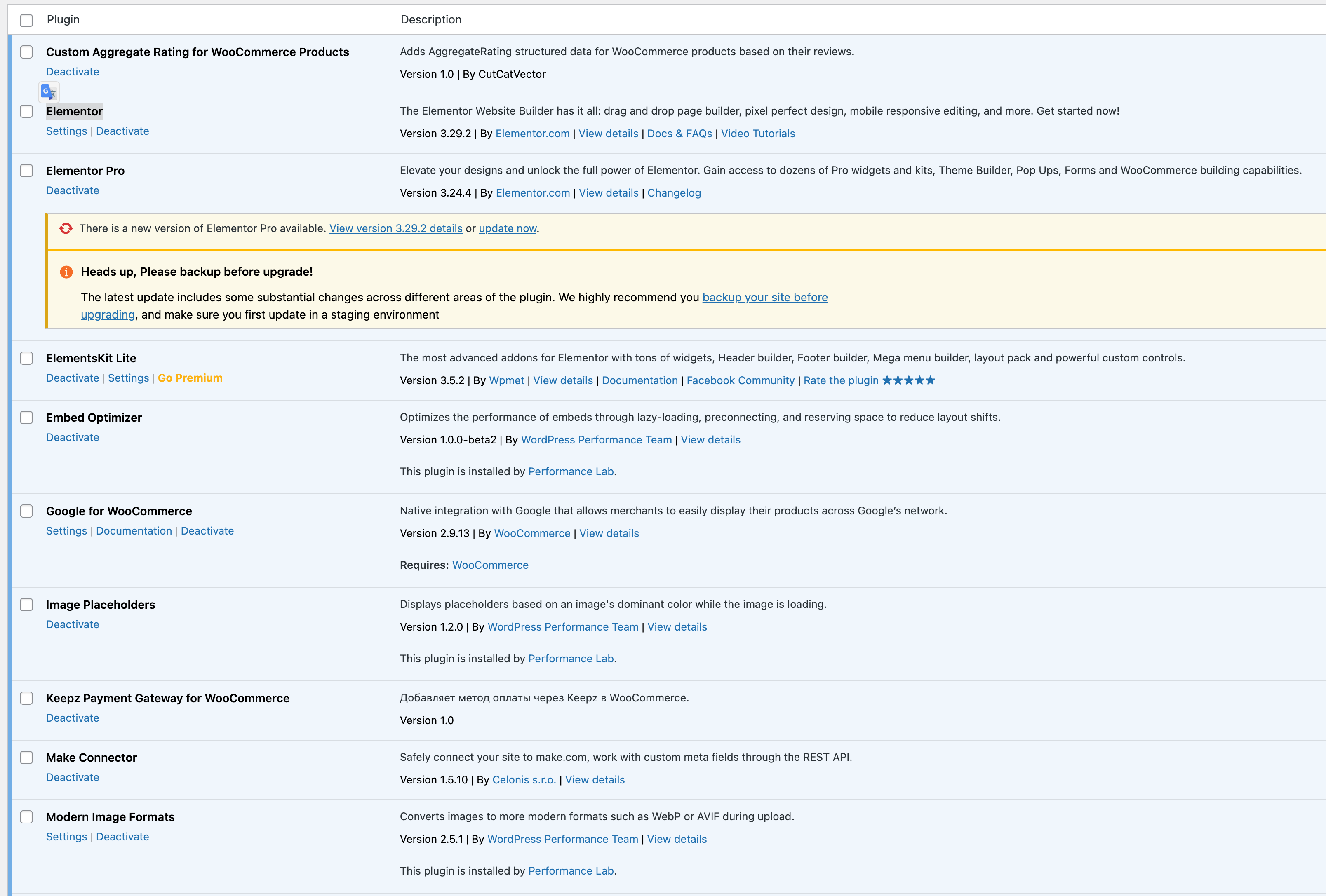
Task: Deactivate Keepz Payment Gateway
Action: 73,718
